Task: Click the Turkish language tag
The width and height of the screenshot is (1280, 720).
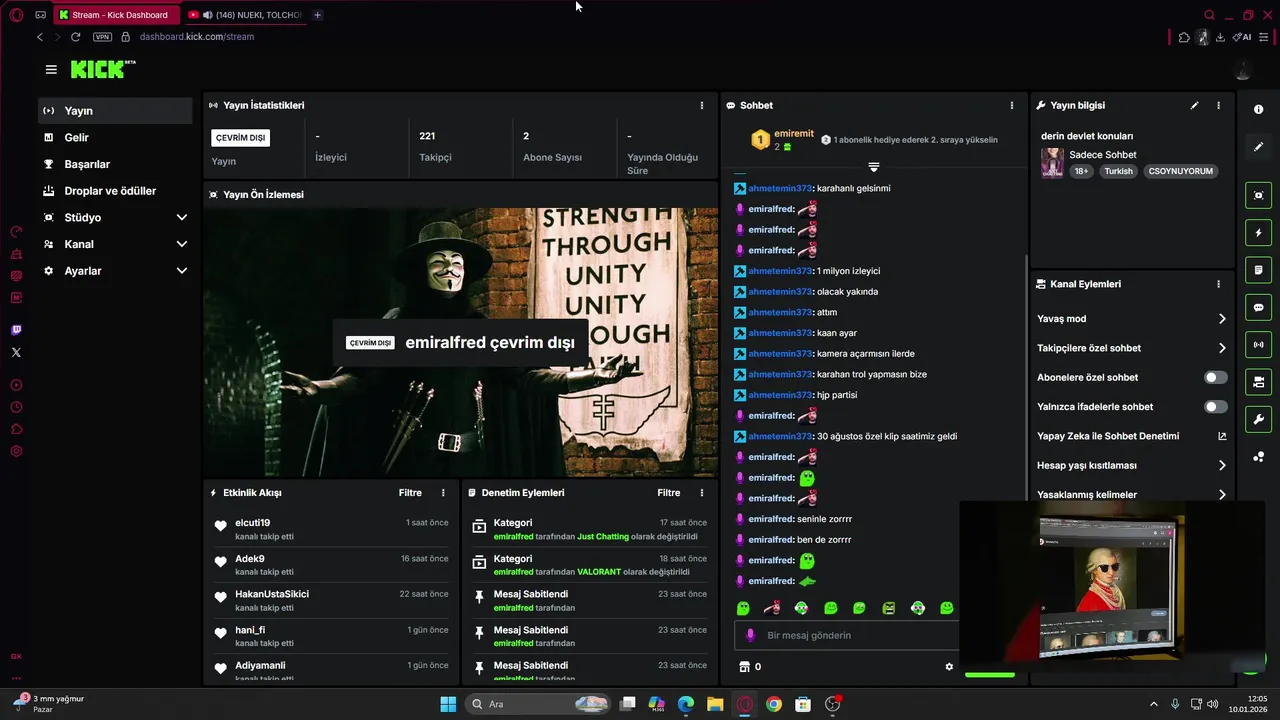Action: pyautogui.click(x=1119, y=171)
